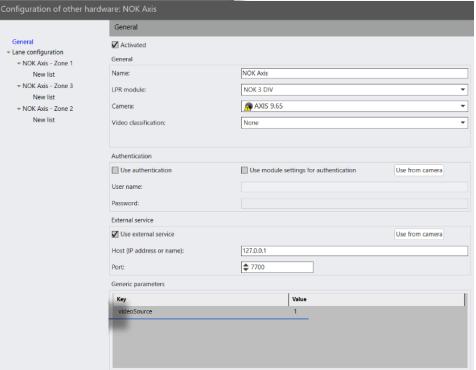Click the Value column header

point(377,299)
